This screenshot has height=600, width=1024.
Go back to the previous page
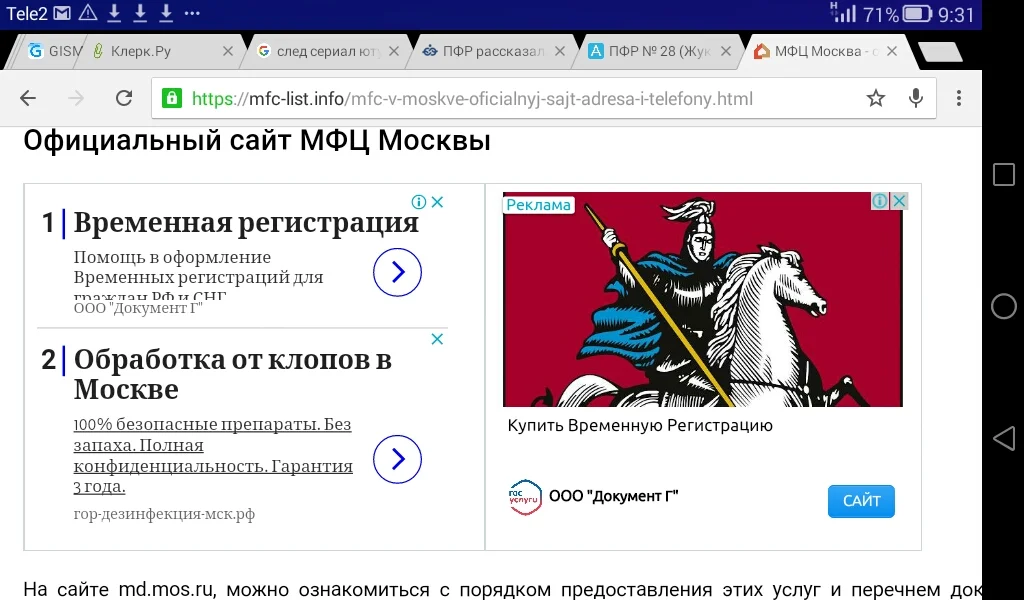click(x=27, y=99)
